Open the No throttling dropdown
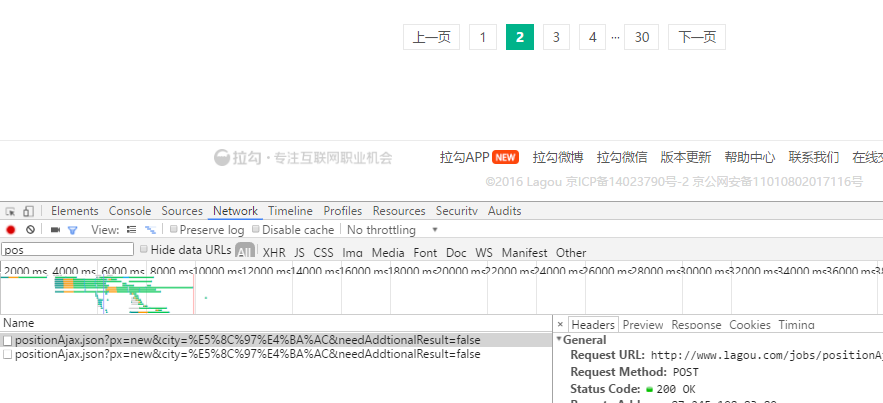 pos(392,230)
